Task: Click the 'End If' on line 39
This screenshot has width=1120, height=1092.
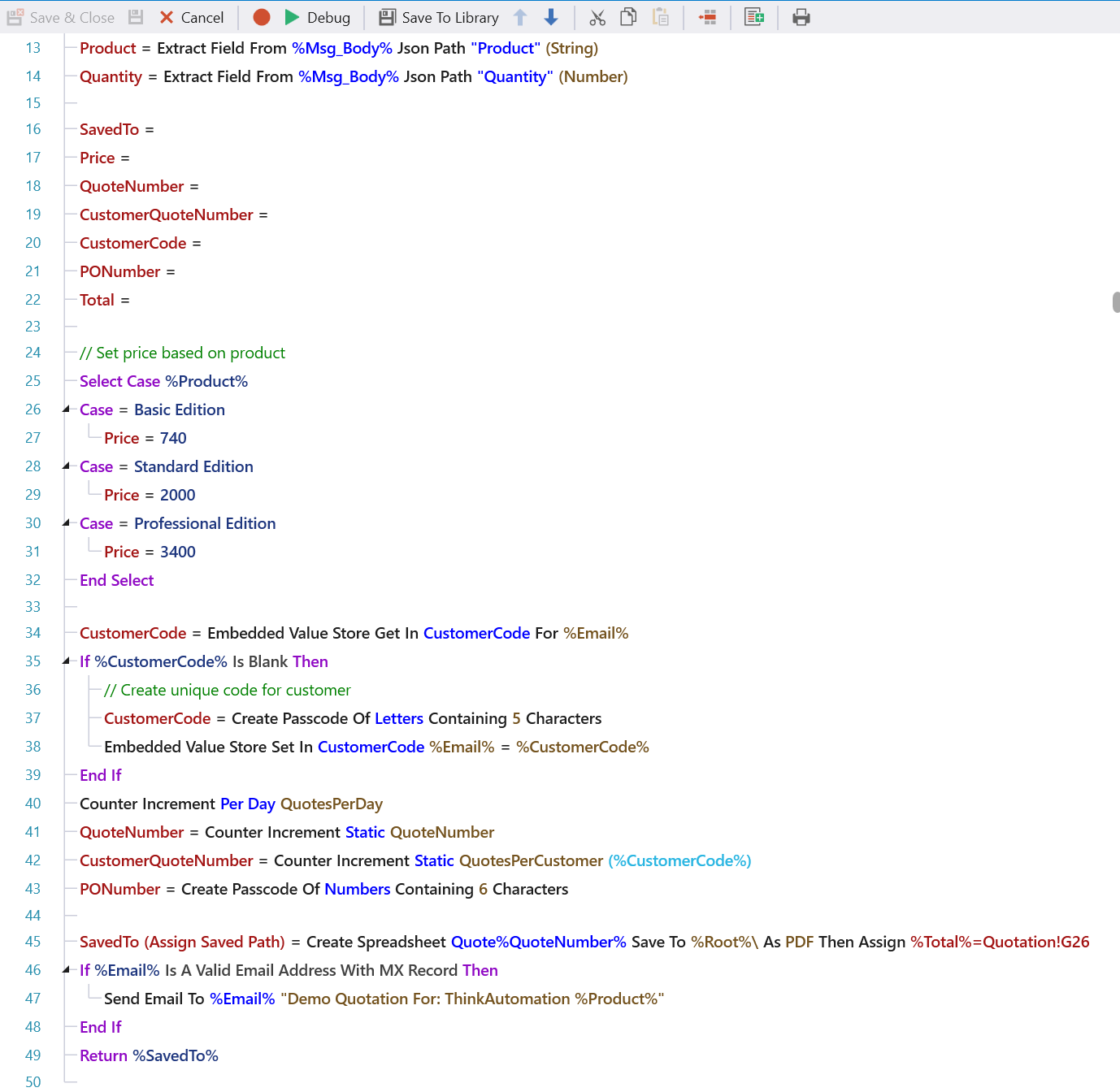Action: pyautogui.click(x=101, y=775)
